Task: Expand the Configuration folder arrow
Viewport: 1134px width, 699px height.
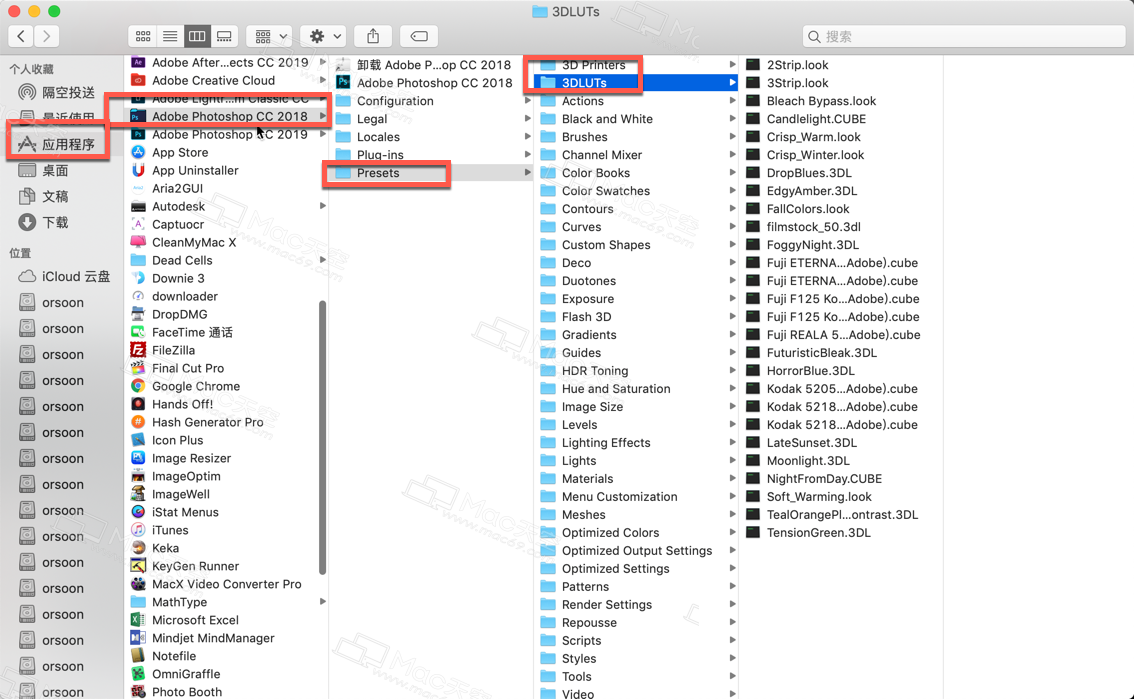Action: [528, 101]
